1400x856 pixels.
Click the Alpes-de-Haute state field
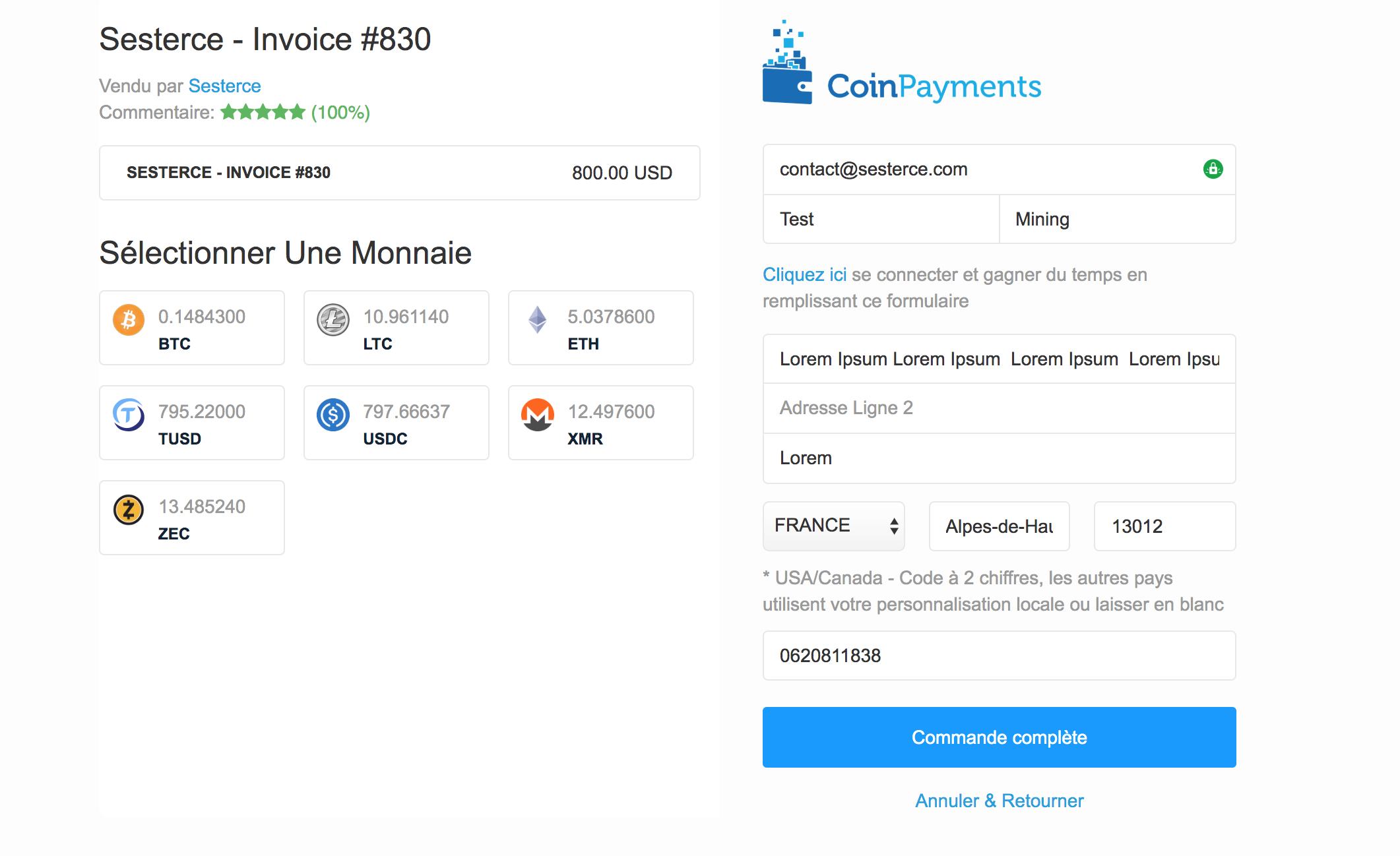click(x=999, y=526)
